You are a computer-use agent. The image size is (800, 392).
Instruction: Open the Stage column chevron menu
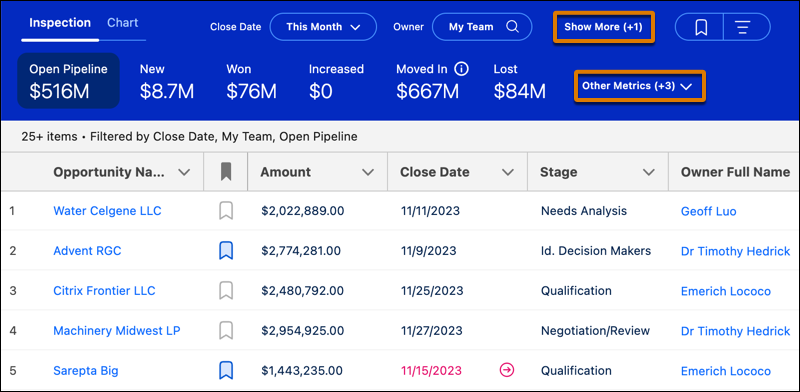point(648,173)
